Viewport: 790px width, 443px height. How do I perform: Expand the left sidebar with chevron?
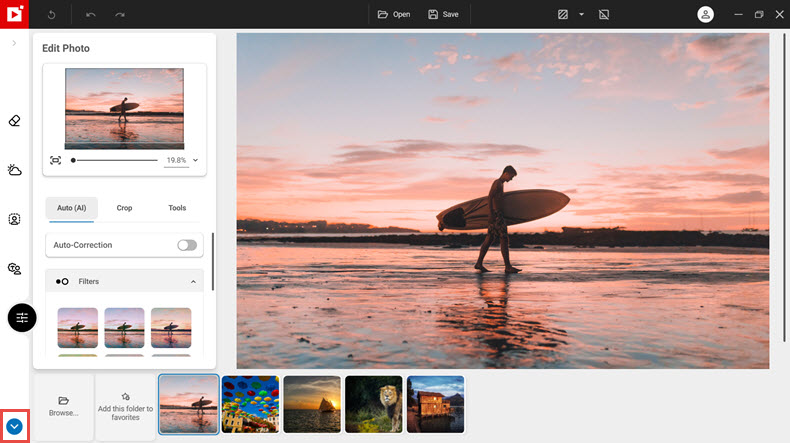tap(14, 43)
